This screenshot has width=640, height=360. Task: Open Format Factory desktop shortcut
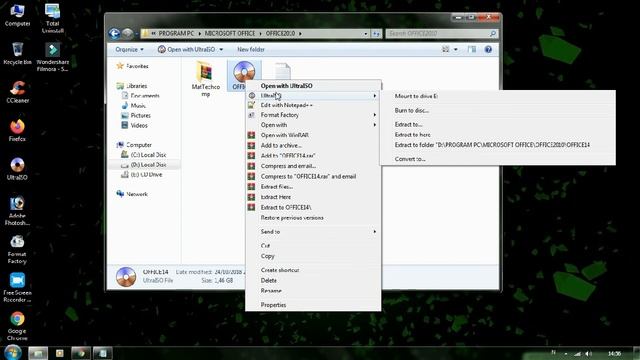click(17, 249)
